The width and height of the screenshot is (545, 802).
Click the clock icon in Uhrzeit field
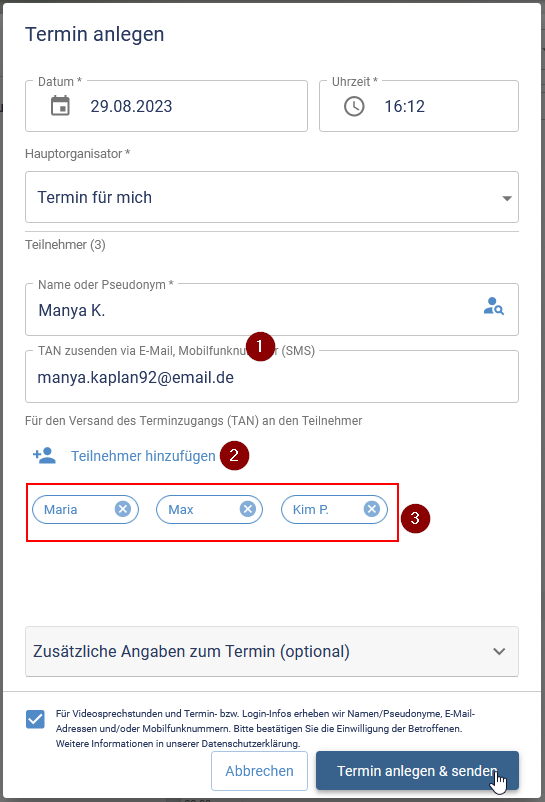pyautogui.click(x=354, y=106)
